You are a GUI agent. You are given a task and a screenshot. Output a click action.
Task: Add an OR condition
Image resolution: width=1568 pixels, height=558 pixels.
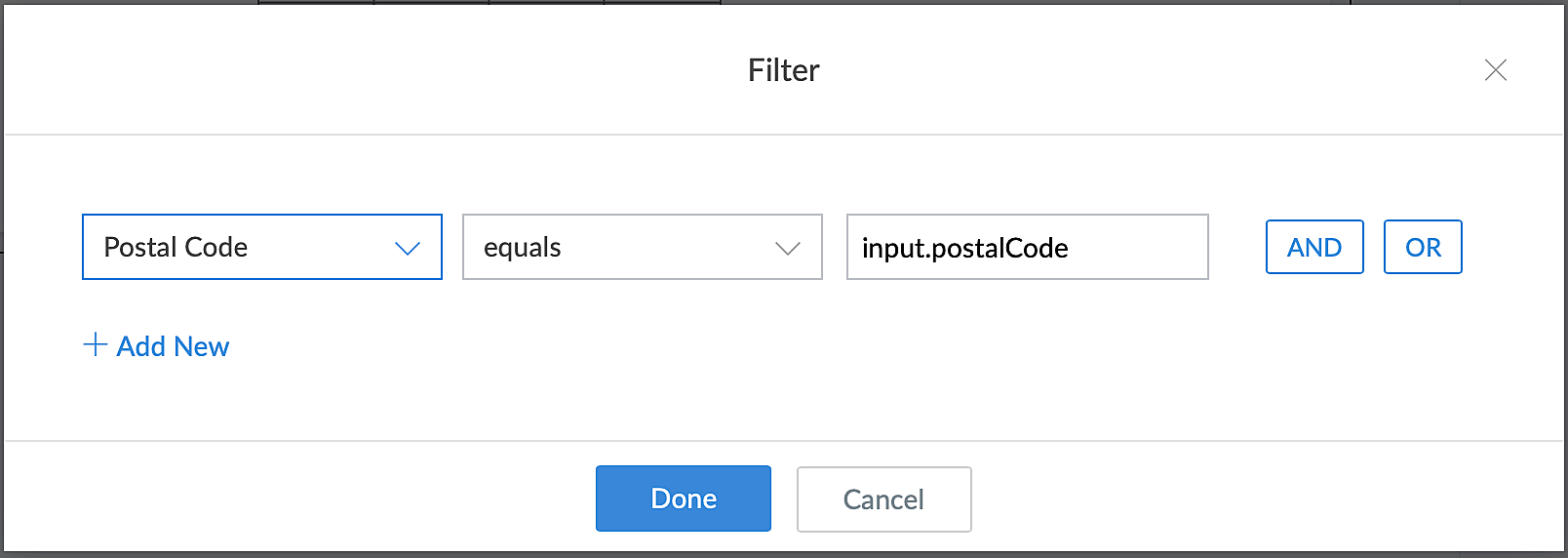[1422, 248]
